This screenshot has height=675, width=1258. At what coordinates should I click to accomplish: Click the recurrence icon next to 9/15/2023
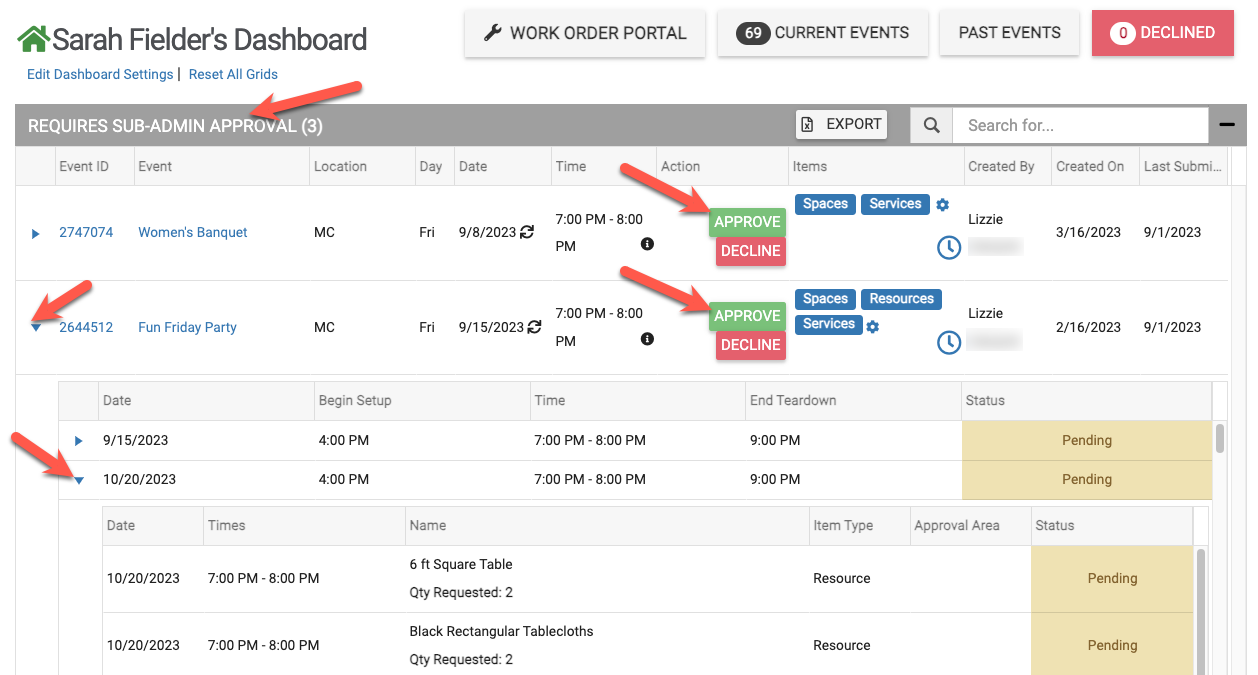click(535, 327)
